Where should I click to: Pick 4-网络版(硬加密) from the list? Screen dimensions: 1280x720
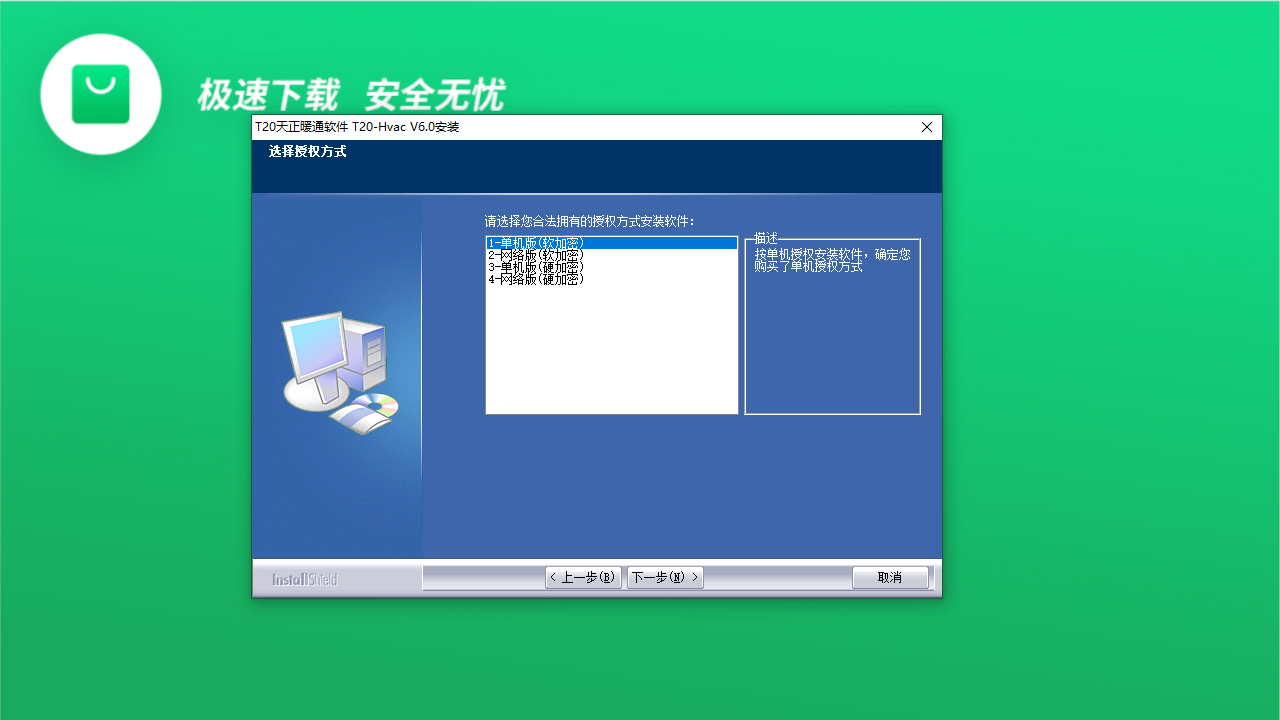(x=536, y=279)
